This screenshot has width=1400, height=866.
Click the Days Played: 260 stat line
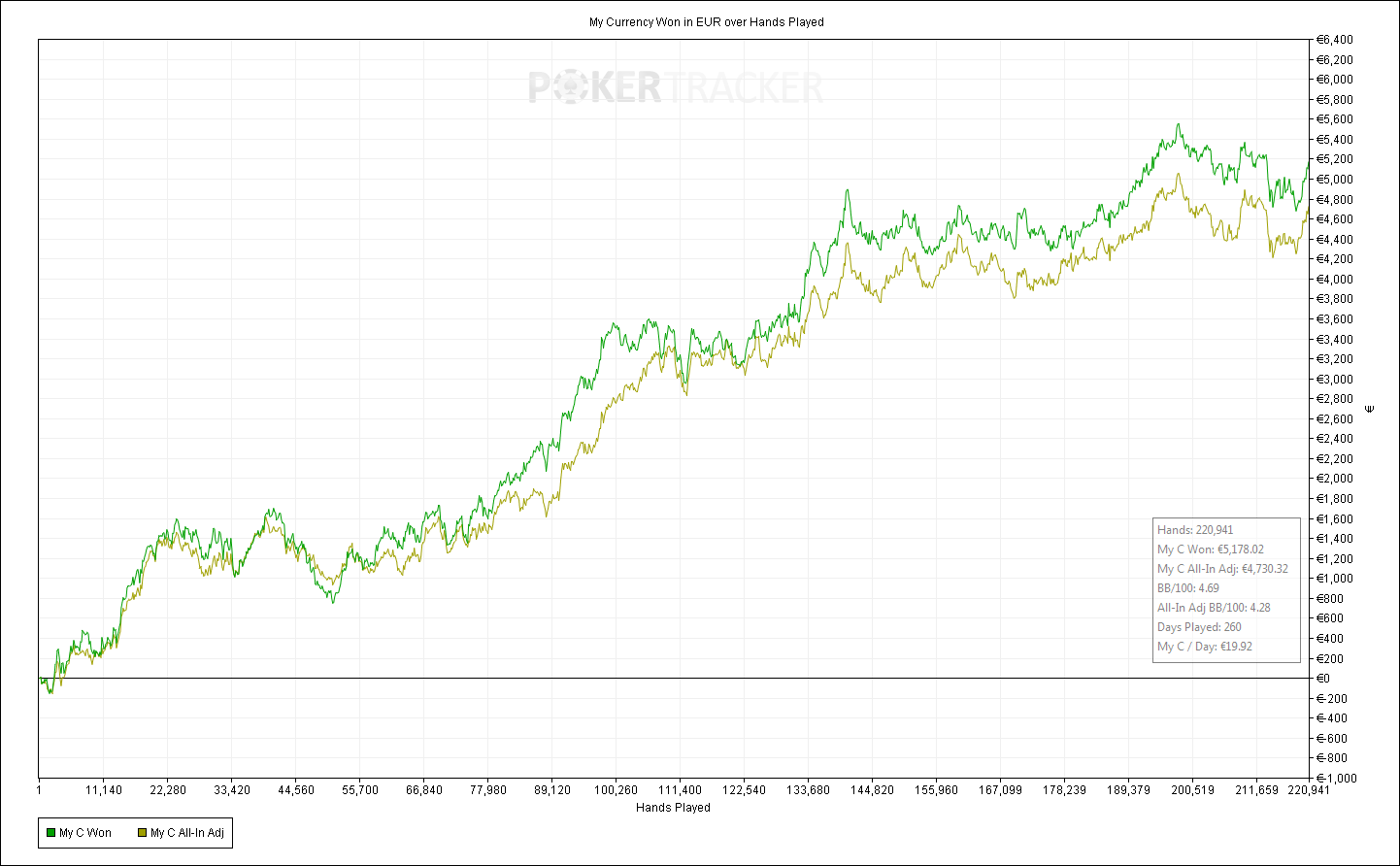tap(1199, 627)
